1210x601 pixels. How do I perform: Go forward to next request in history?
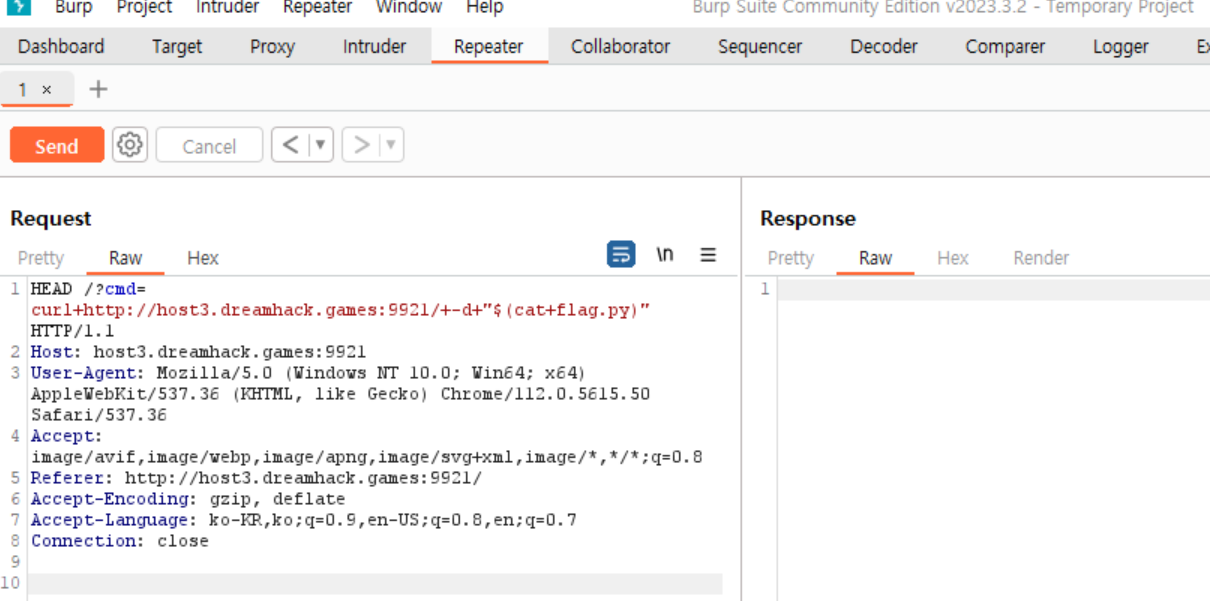pyautogui.click(x=361, y=145)
